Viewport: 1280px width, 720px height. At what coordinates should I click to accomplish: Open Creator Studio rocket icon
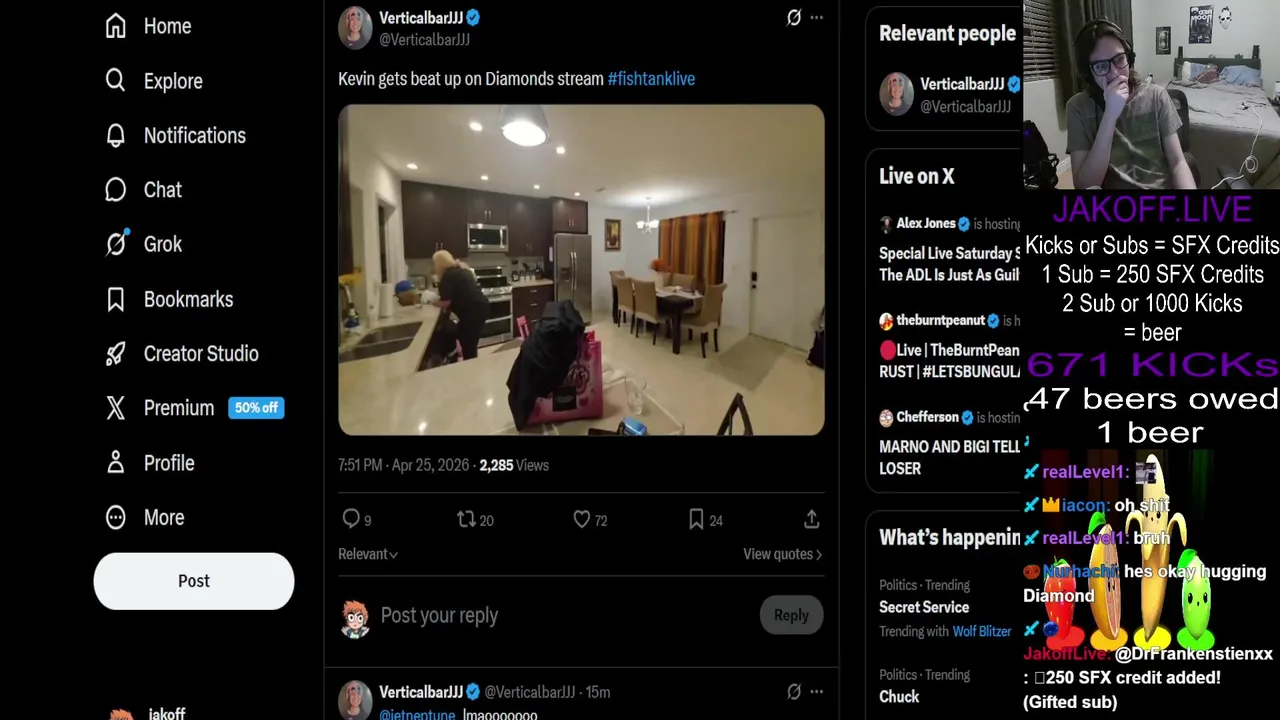pyautogui.click(x=116, y=354)
